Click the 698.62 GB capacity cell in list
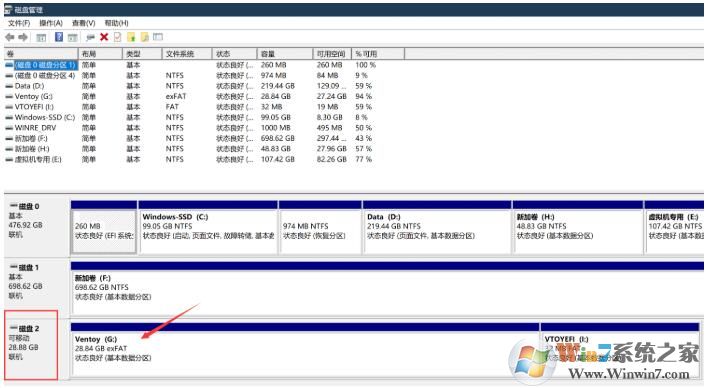The image size is (706, 388). 278,138
